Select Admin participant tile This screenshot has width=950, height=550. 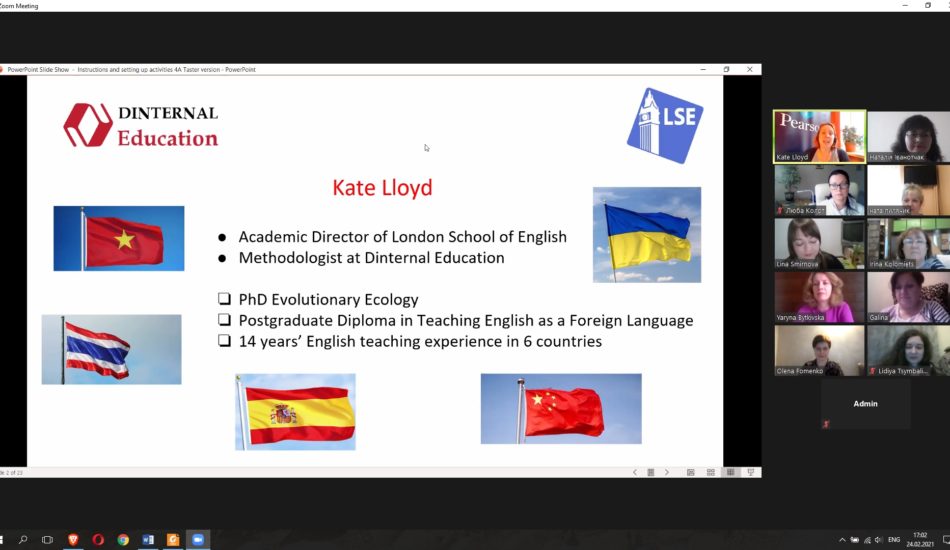(865, 405)
